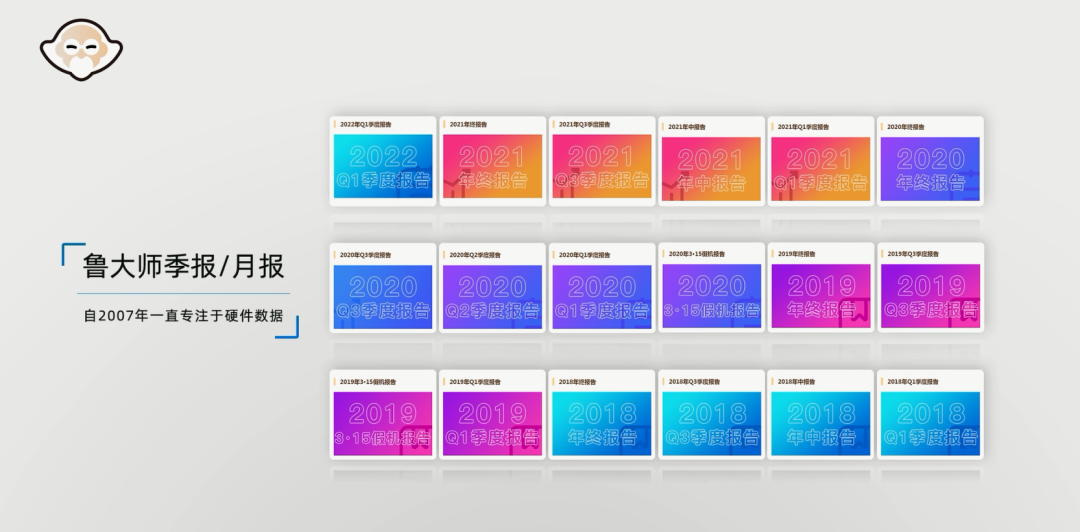The image size is (1080, 532).
Task: Select the 2018年终报告 card
Action: [x=602, y=415]
